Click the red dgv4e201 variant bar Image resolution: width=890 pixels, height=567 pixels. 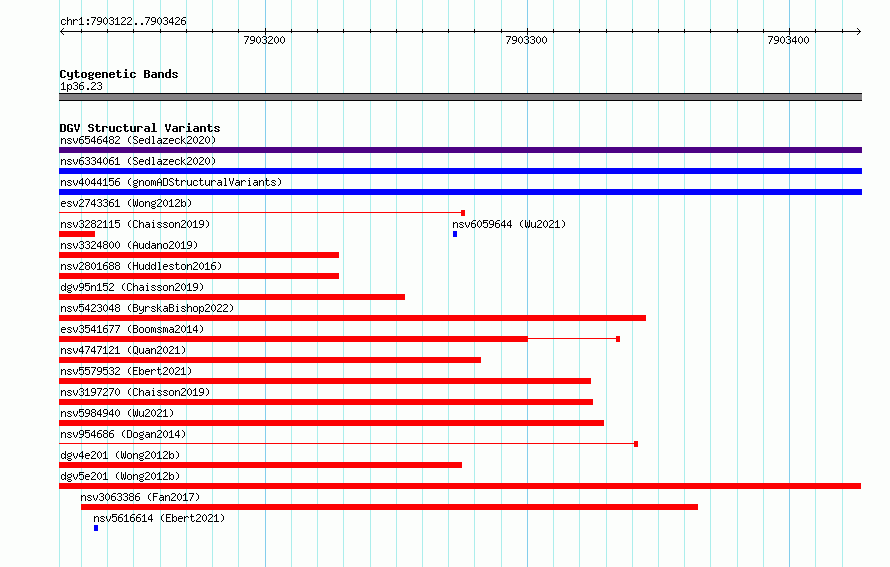pos(261,465)
